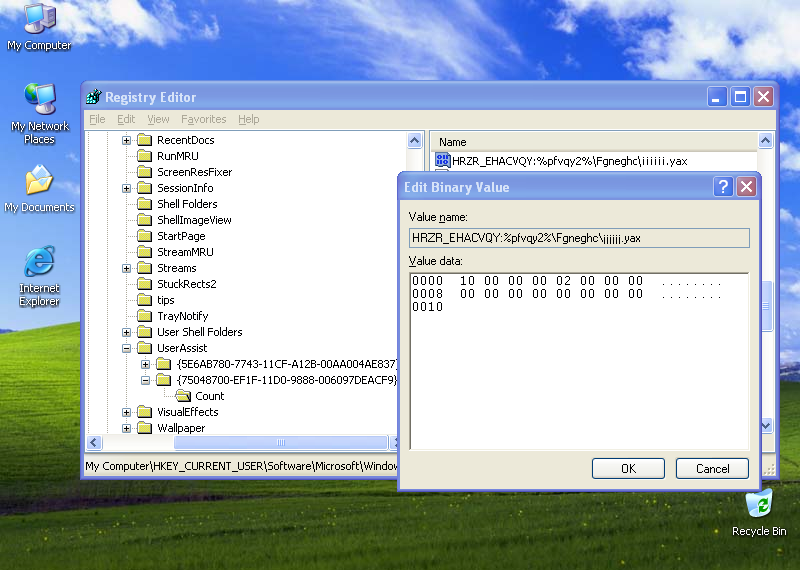Select the binary value icon for HRZR_EHACVQY entry
This screenshot has width=800, height=570.
[x=442, y=160]
